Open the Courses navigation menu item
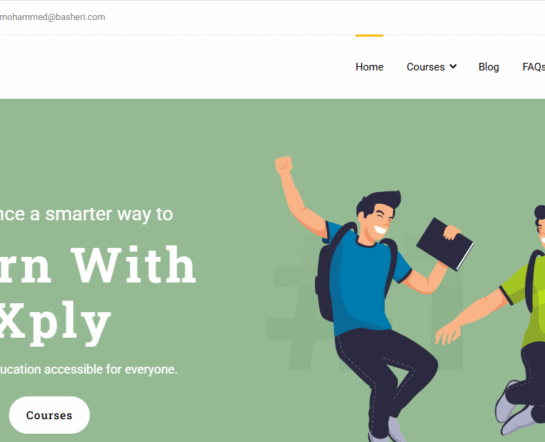Screen dimensions: 545x442 coord(425,67)
